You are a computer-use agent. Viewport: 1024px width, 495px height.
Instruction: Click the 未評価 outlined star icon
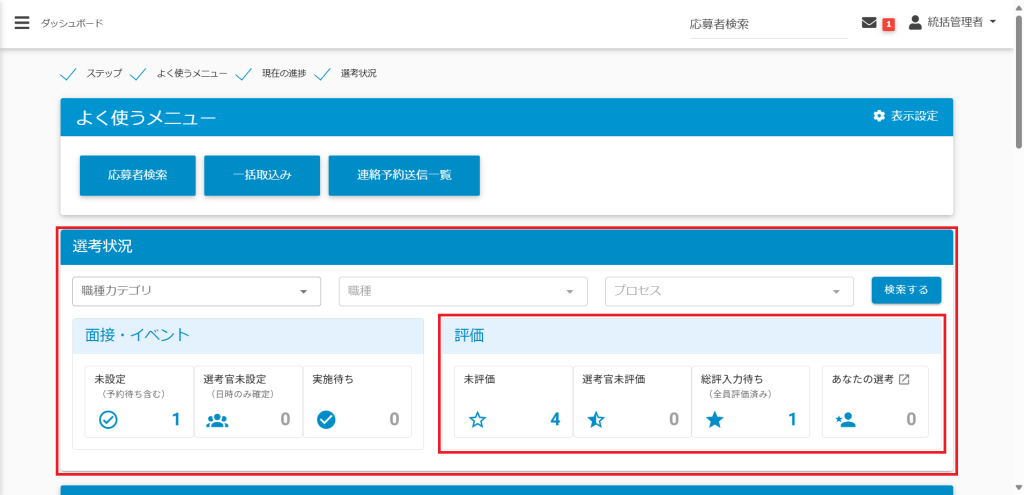click(477, 420)
